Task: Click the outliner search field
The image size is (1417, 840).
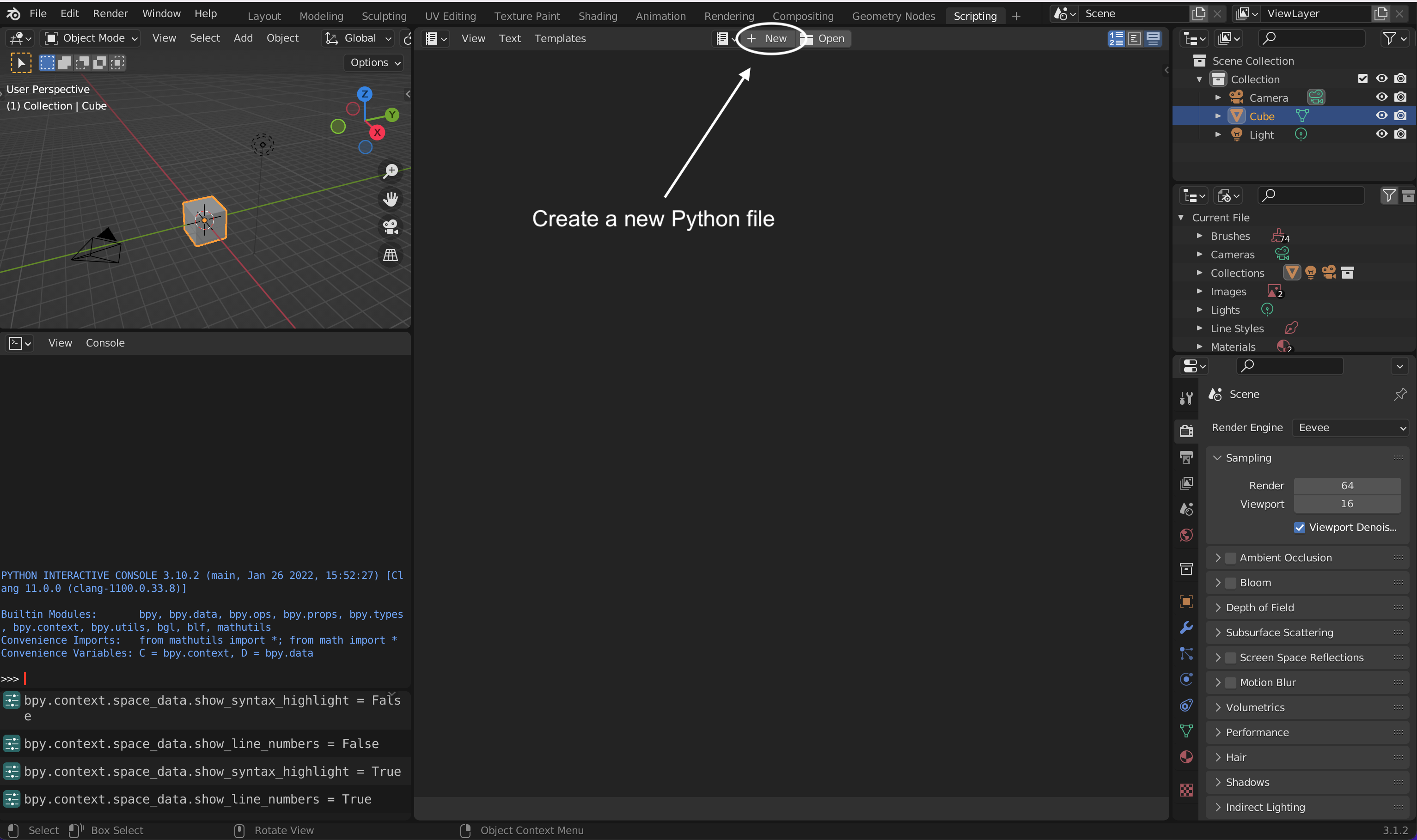Action: (x=1311, y=38)
